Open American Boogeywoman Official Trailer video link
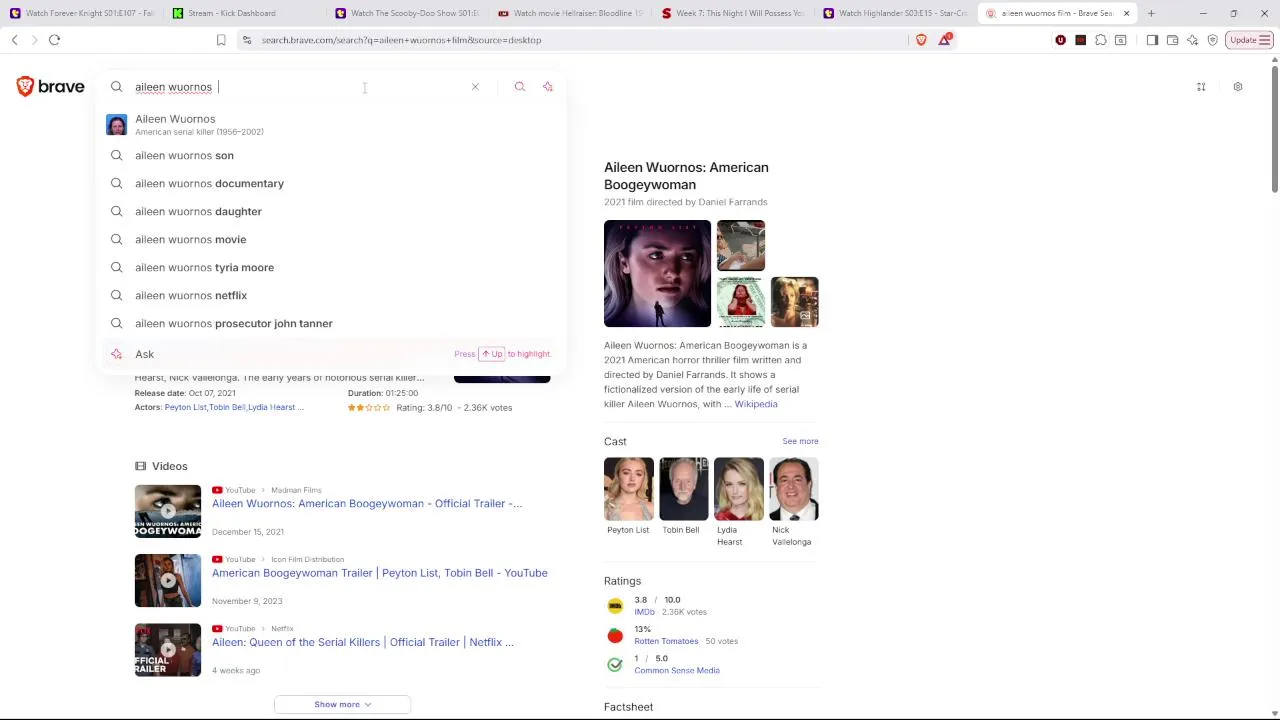1280x720 pixels. (366, 503)
